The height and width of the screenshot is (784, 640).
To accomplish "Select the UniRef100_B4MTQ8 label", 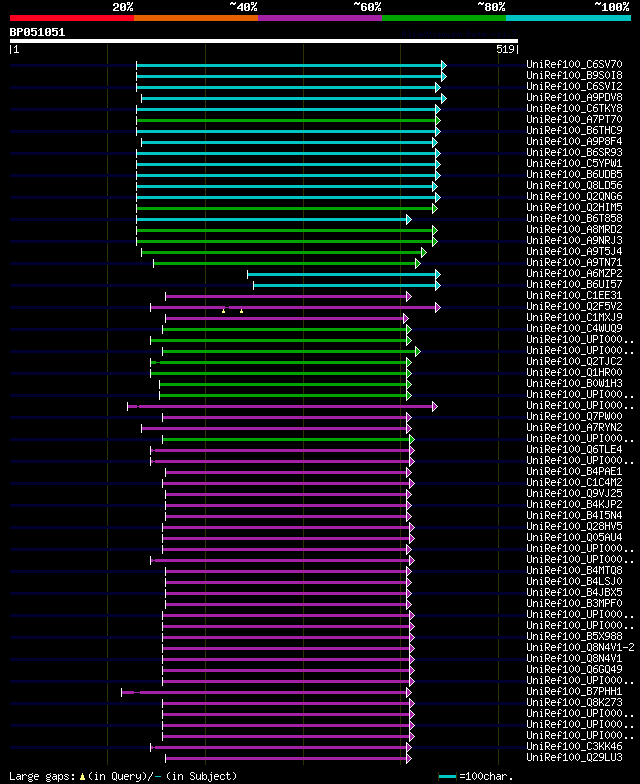I will pyautogui.click(x=574, y=570).
